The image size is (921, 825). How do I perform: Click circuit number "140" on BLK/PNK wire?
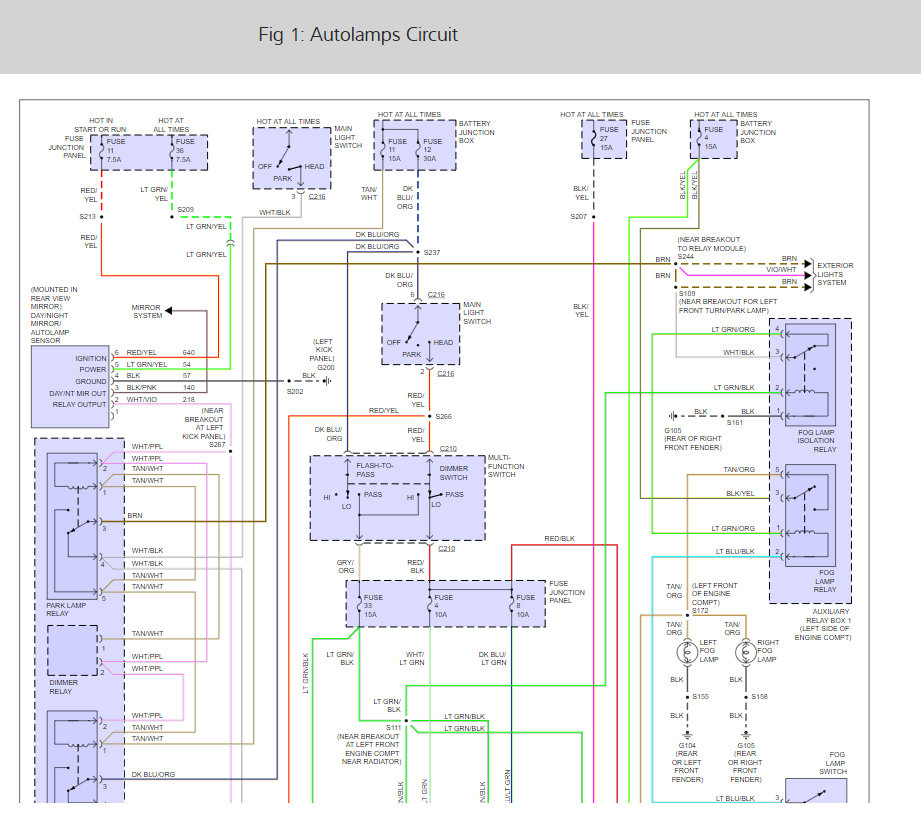pos(189,388)
